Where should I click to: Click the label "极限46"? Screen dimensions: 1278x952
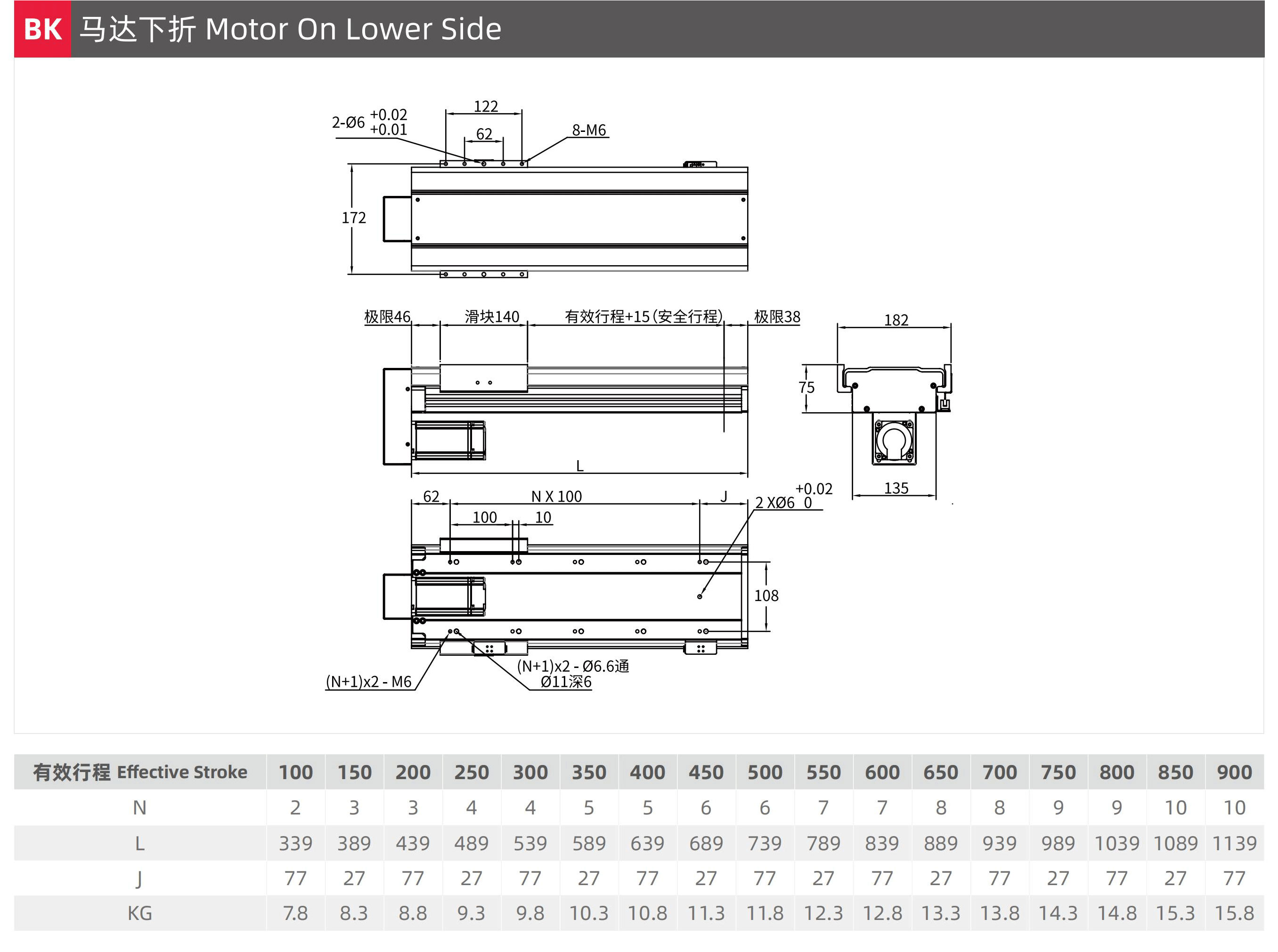(x=387, y=317)
